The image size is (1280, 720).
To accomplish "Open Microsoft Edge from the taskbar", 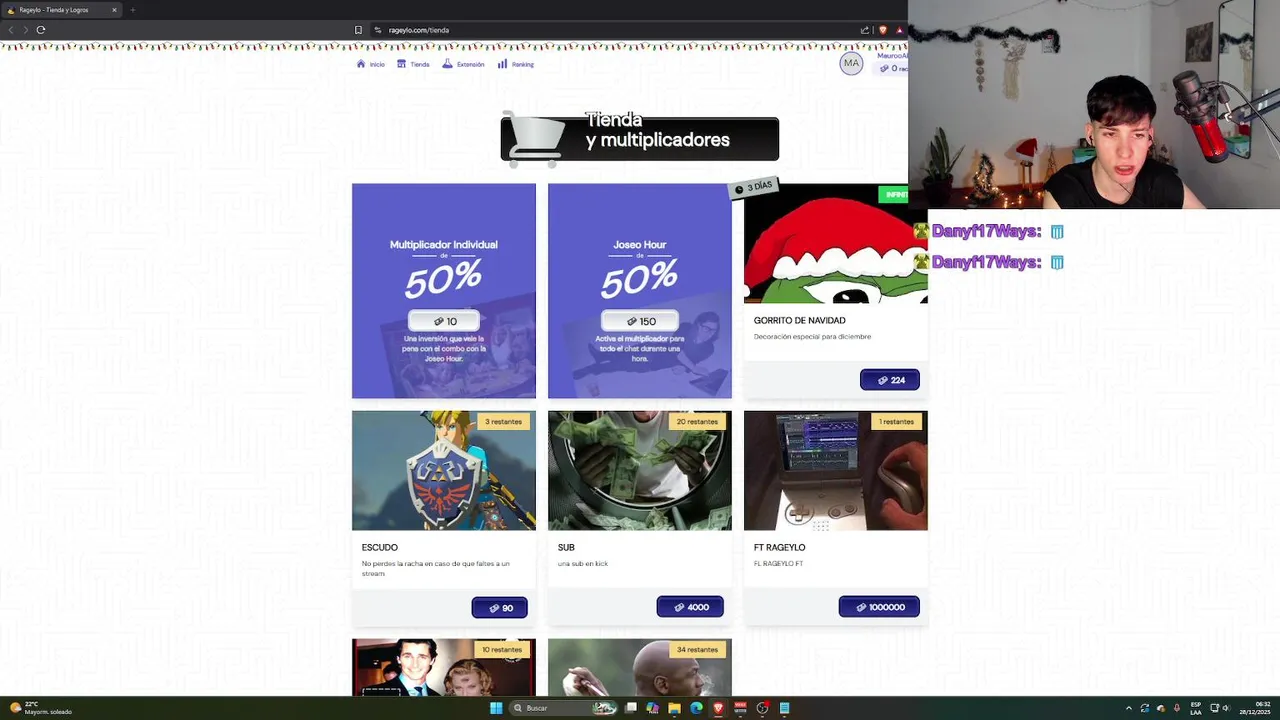I will click(696, 708).
